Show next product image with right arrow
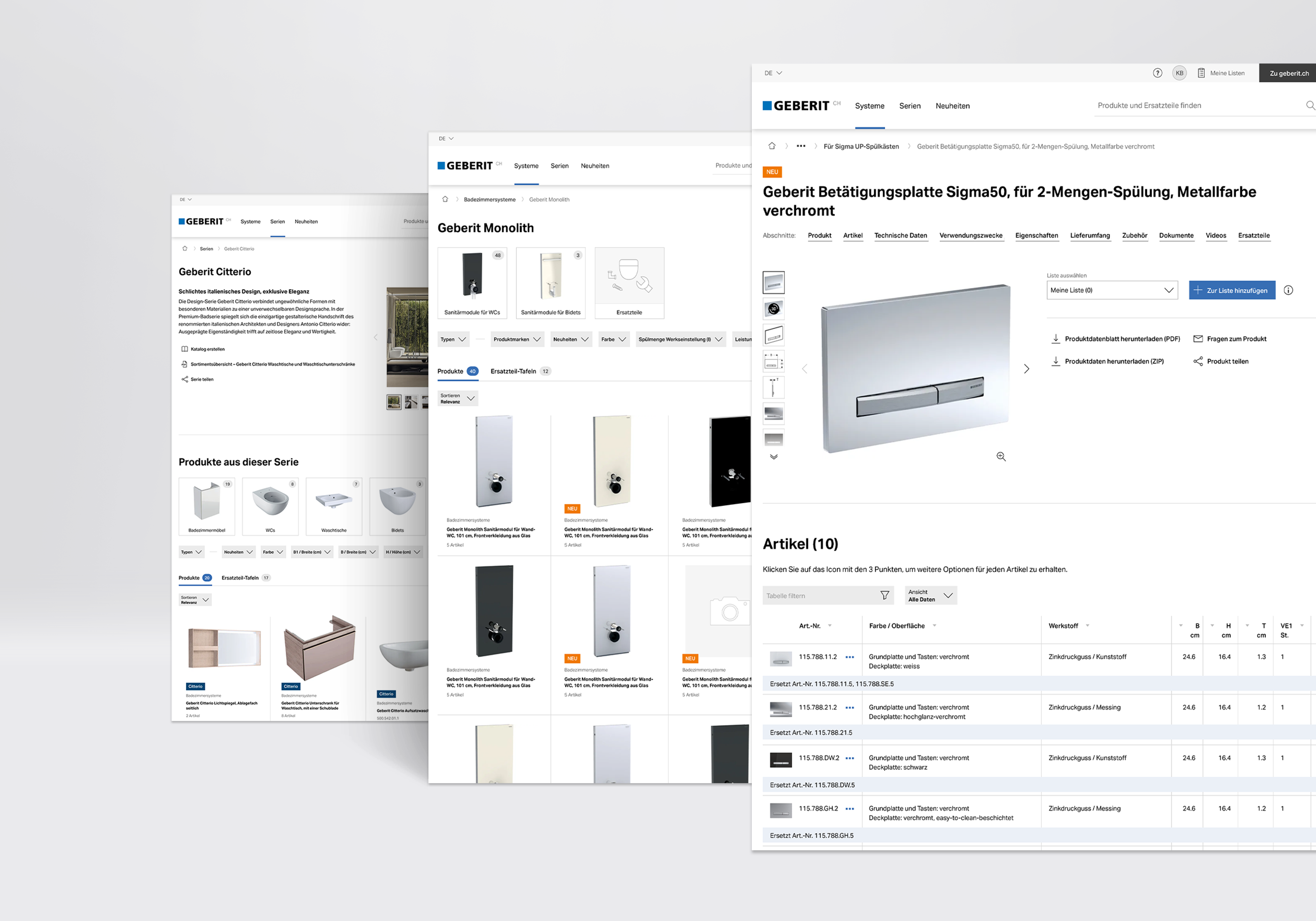This screenshot has width=1316, height=921. [x=1026, y=368]
